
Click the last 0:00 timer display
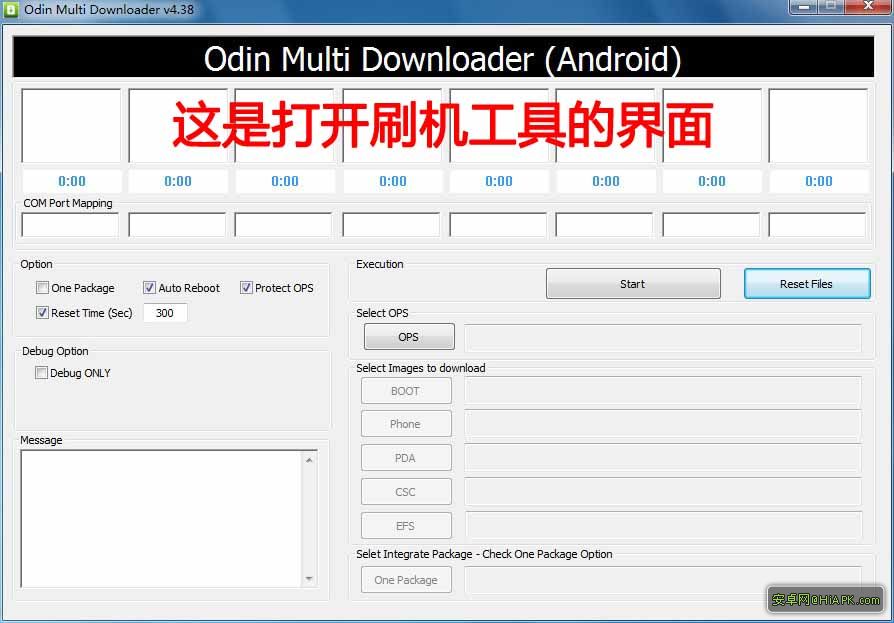pos(819,181)
